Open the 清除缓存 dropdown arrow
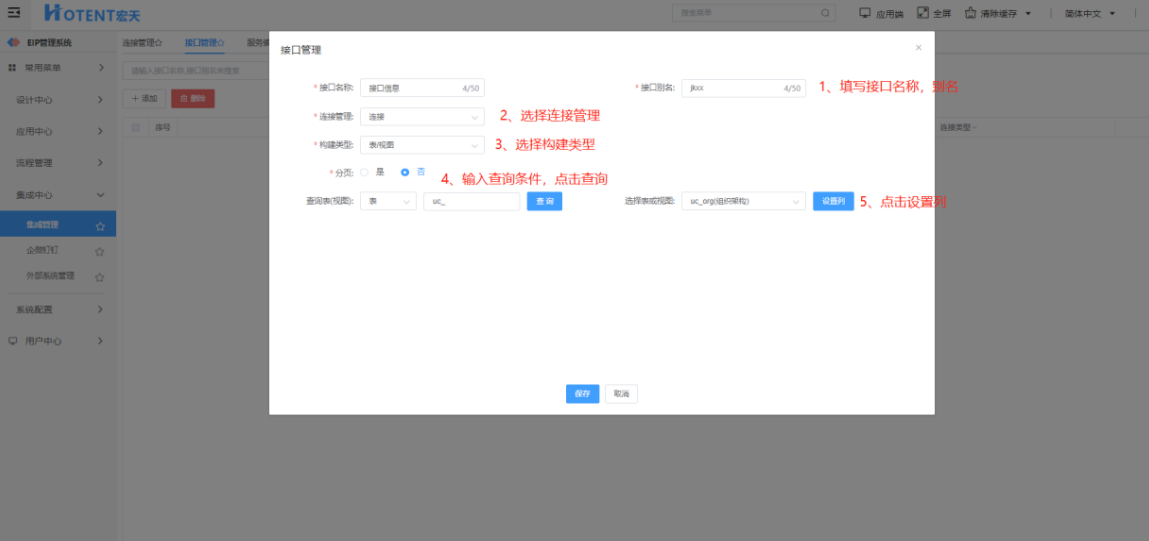 pos(1028,13)
